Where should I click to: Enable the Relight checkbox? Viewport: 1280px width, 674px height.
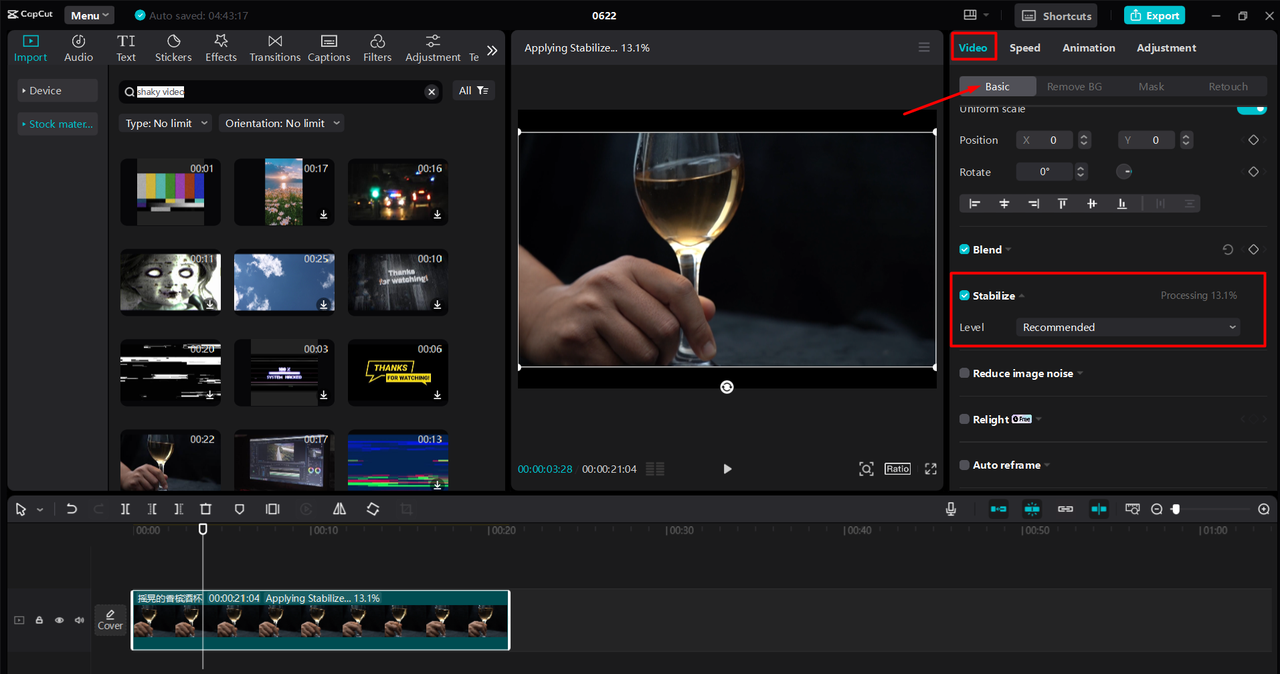pyautogui.click(x=965, y=420)
